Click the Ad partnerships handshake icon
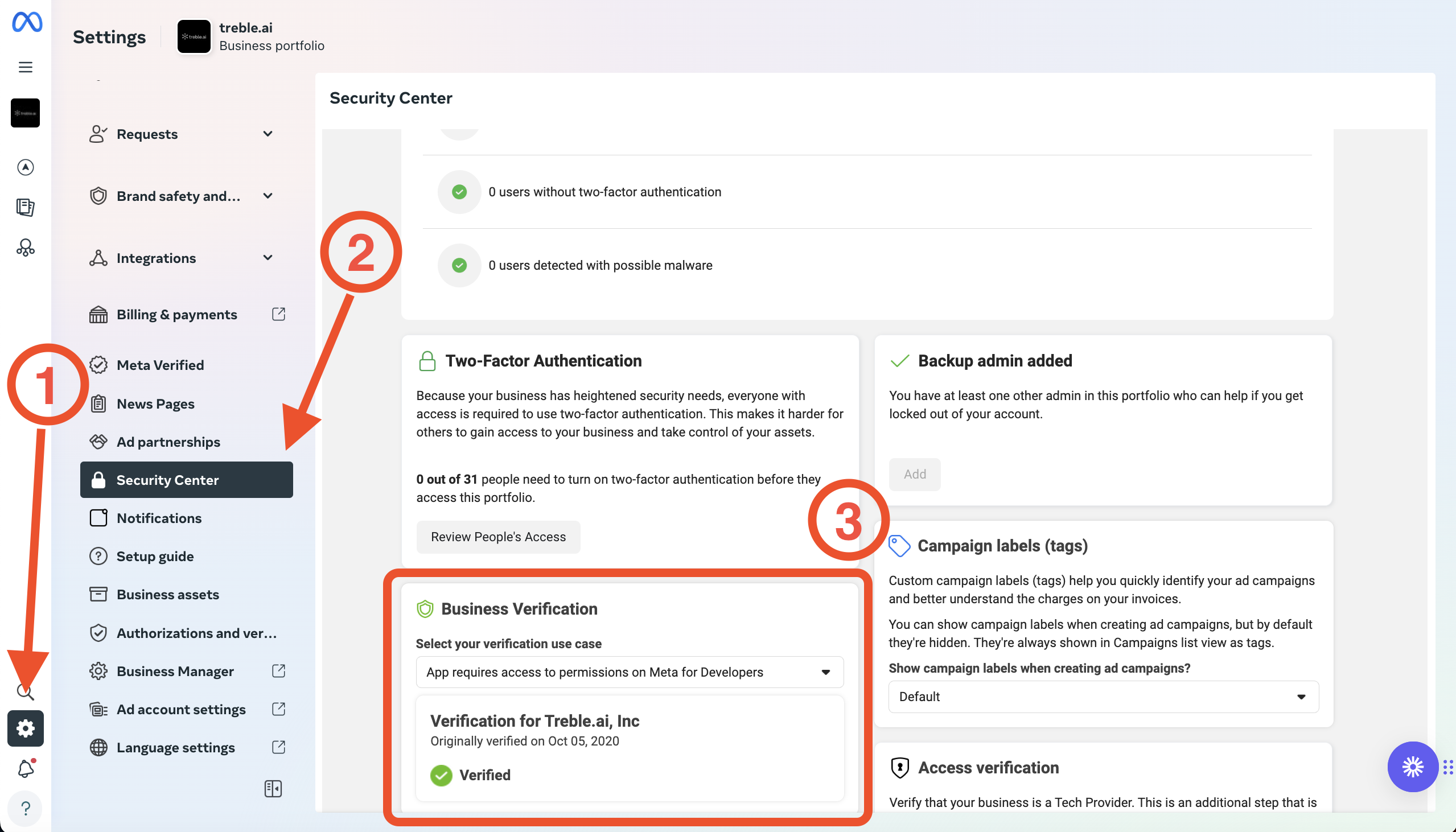The width and height of the screenshot is (1456, 832). (x=98, y=442)
